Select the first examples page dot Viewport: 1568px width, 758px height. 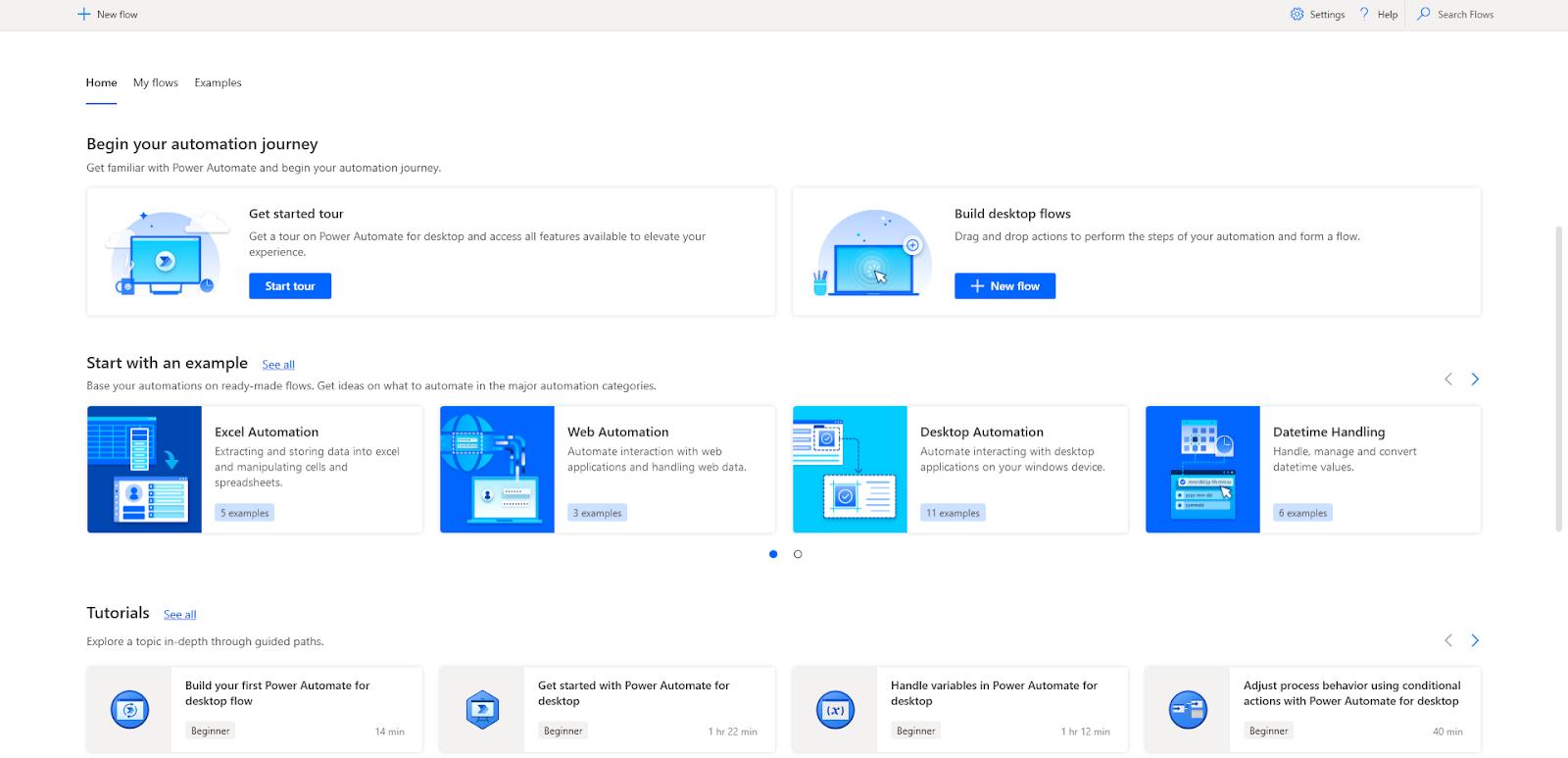click(x=773, y=554)
